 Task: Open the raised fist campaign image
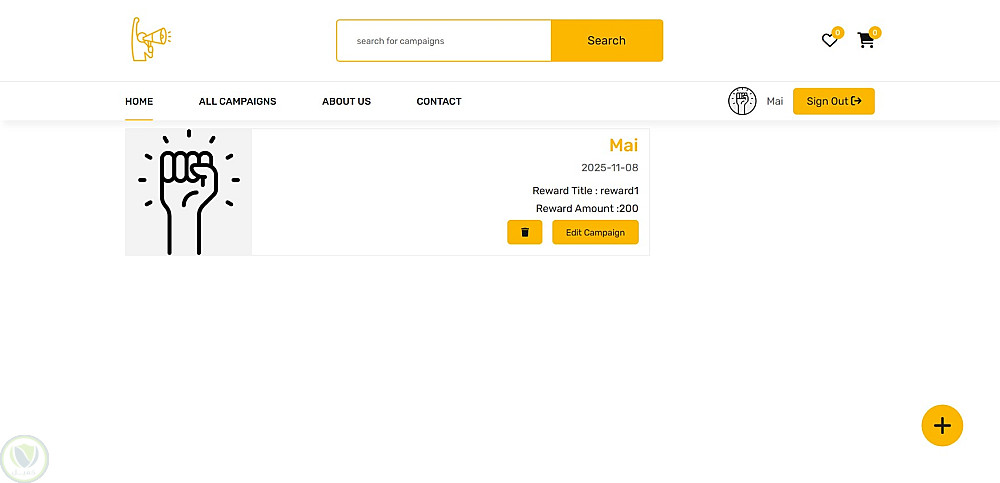point(188,192)
